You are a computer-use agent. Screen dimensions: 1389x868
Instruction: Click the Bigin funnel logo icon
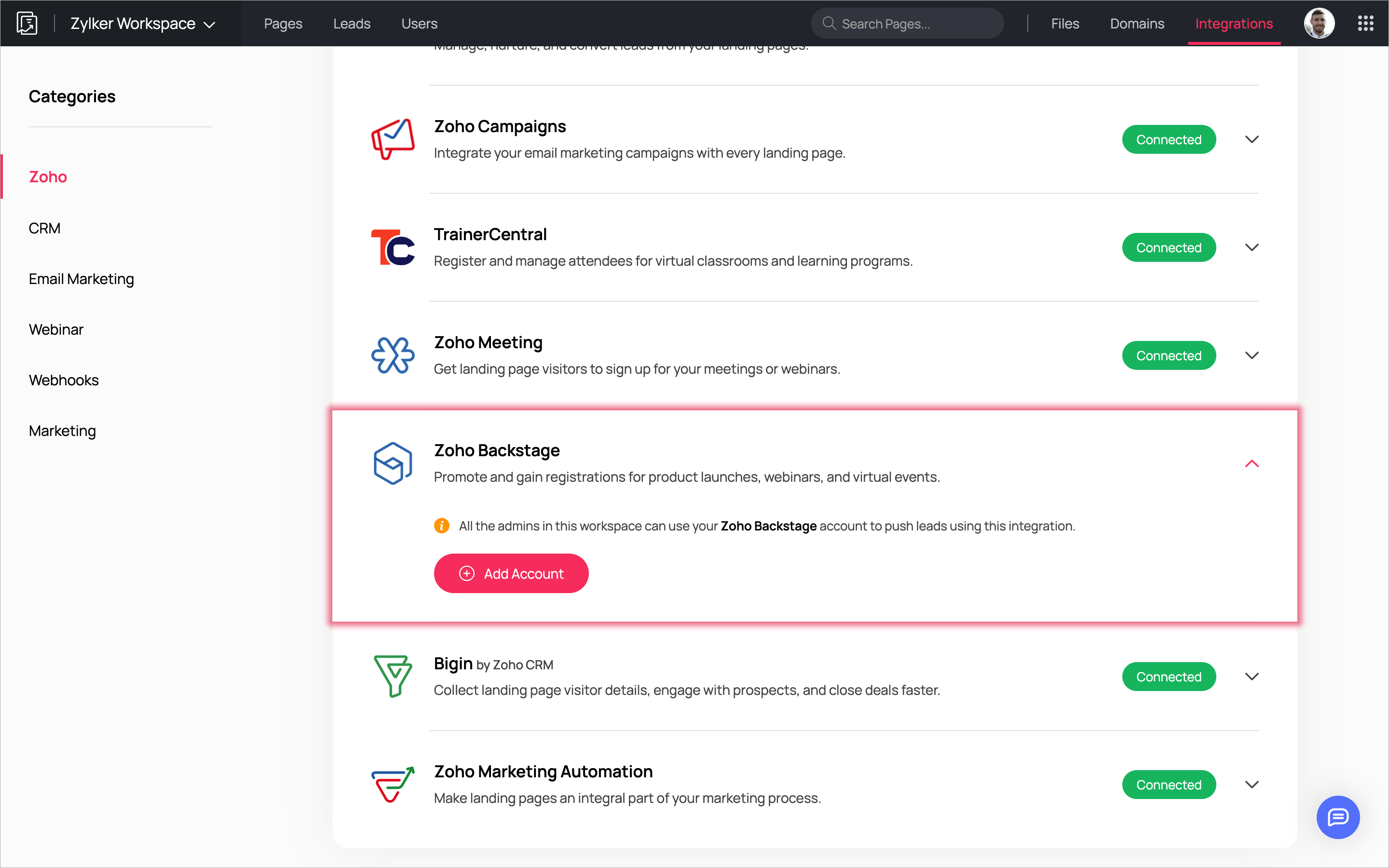click(393, 676)
